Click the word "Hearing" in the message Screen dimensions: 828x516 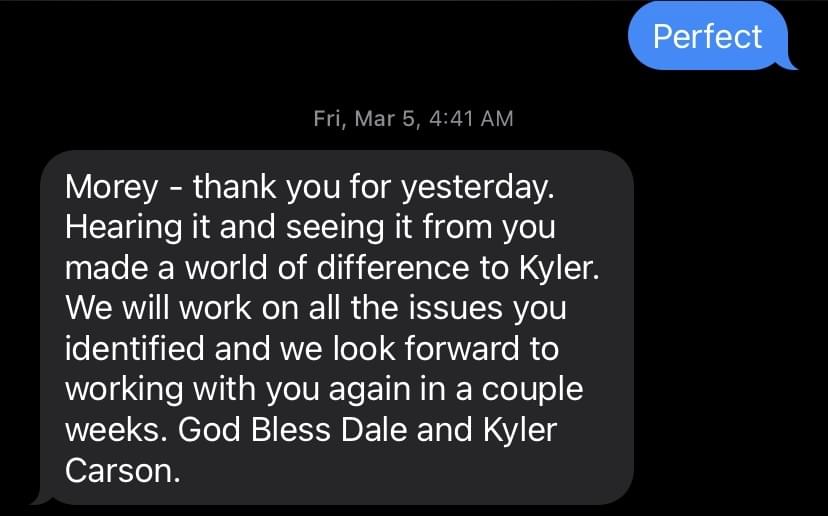pyautogui.click(x=123, y=228)
